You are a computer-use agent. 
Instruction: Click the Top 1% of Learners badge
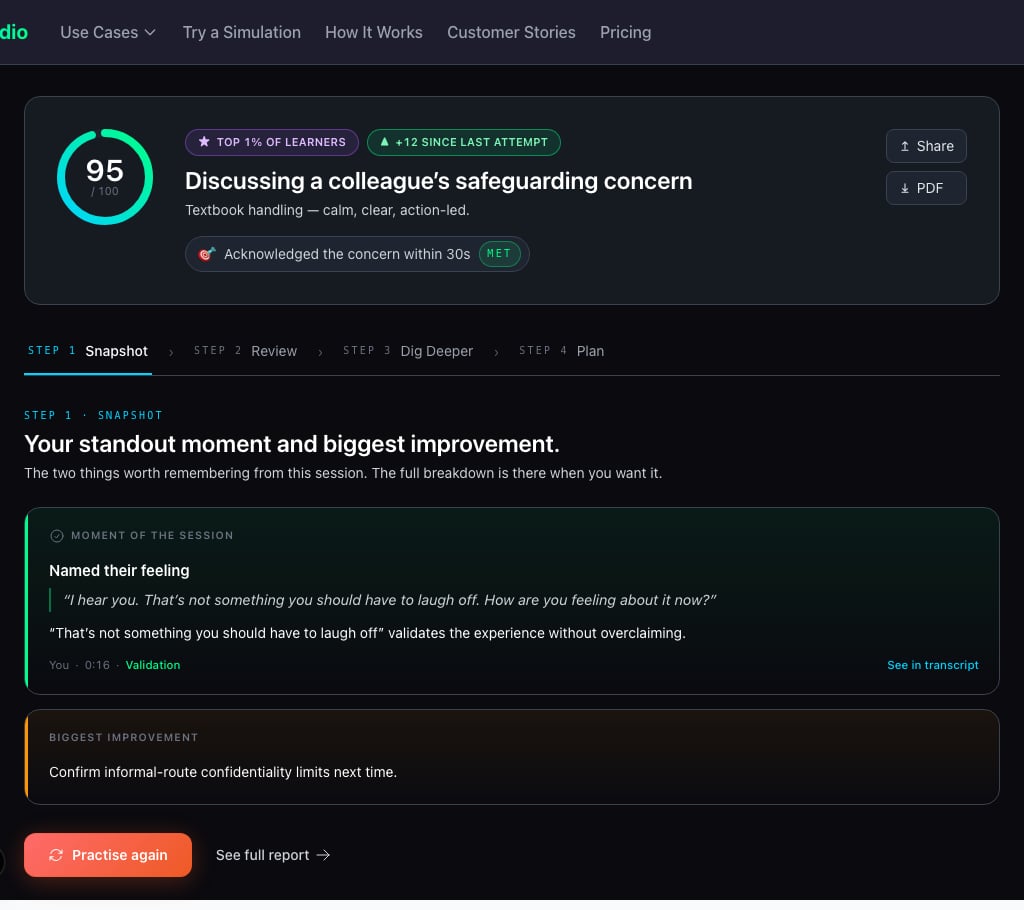coord(272,142)
